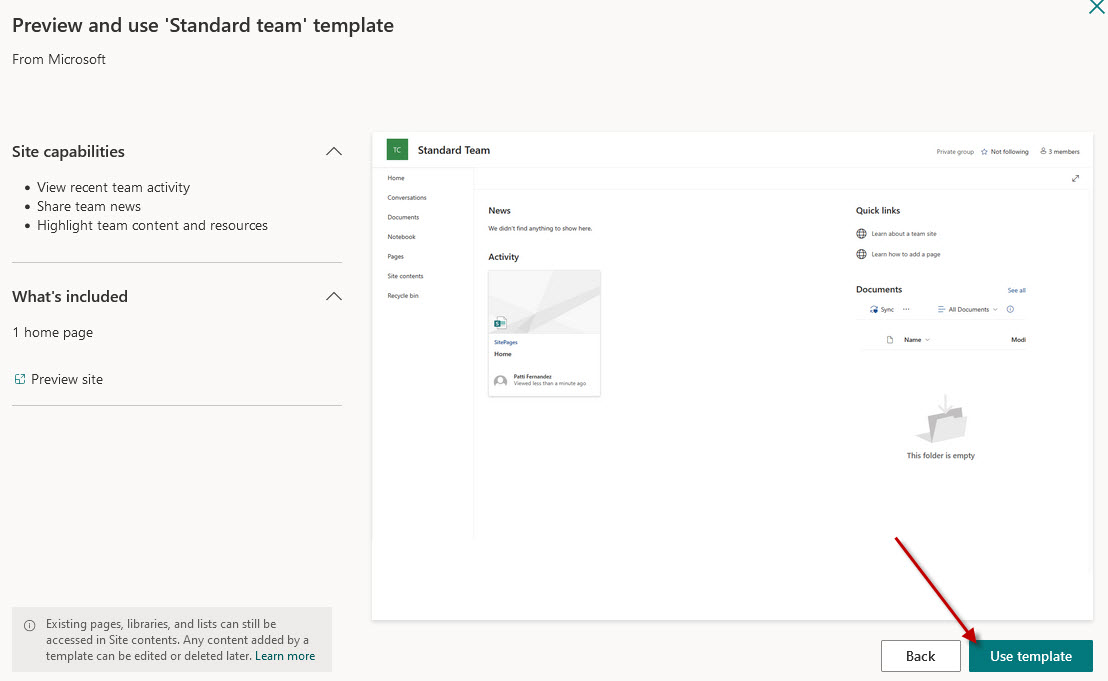Click See all in the Documents section
The width and height of the screenshot is (1108, 681).
1016,290
